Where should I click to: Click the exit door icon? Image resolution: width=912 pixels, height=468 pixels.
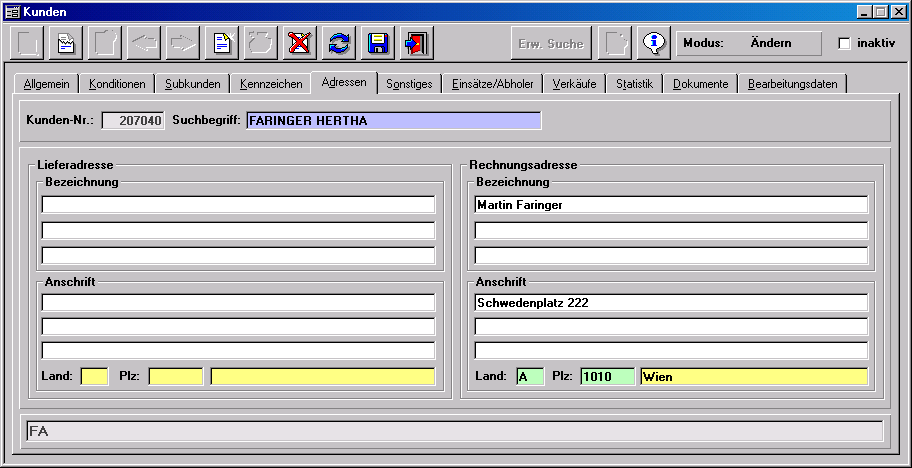[417, 43]
